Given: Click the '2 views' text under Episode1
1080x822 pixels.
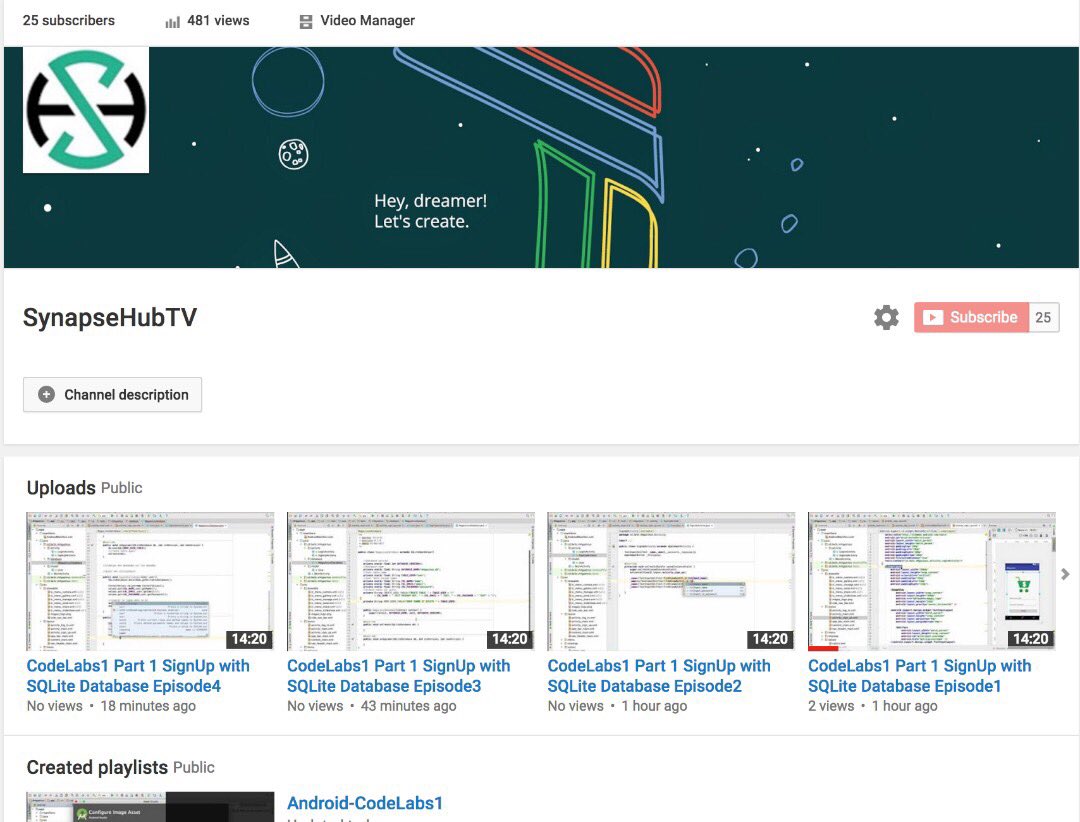Looking at the screenshot, I should tap(831, 706).
